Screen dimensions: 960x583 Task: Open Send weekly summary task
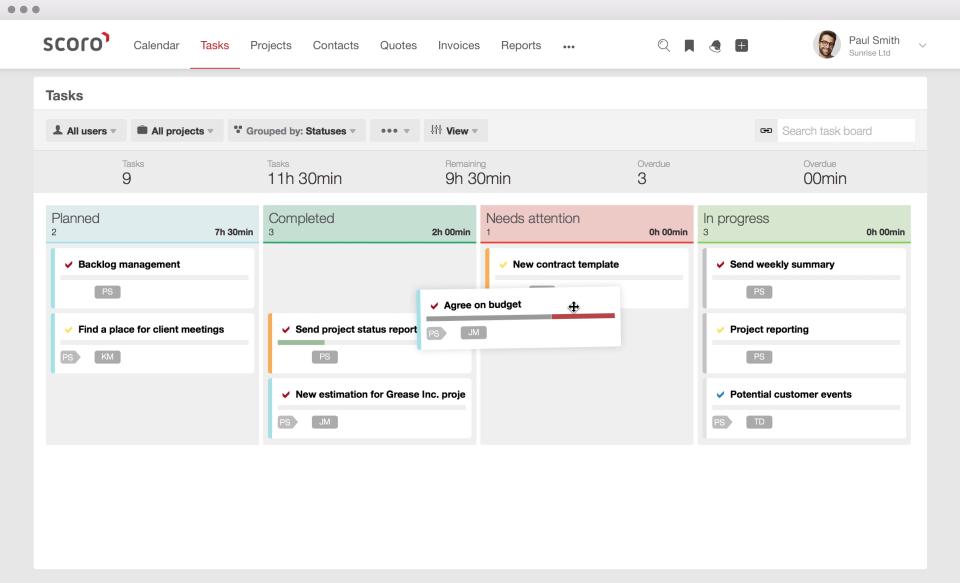coord(781,265)
